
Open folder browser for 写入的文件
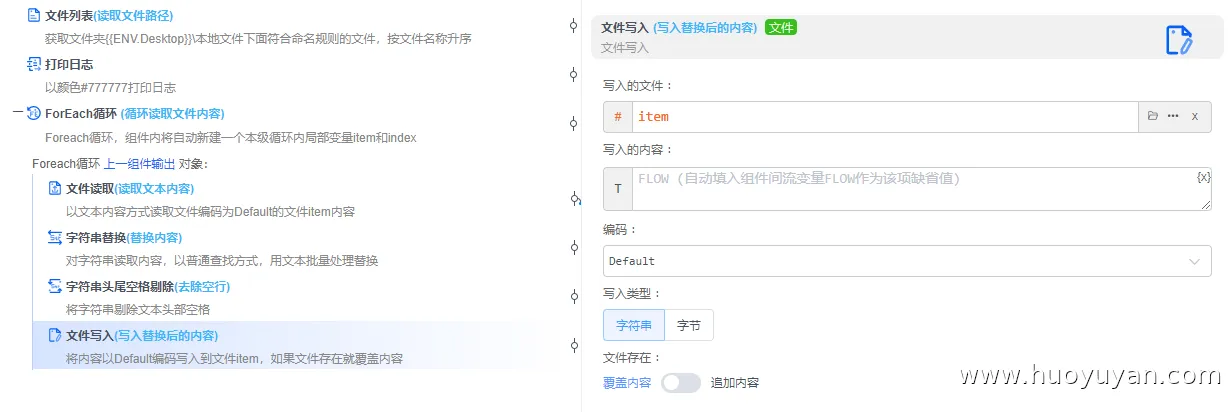(x=1153, y=116)
